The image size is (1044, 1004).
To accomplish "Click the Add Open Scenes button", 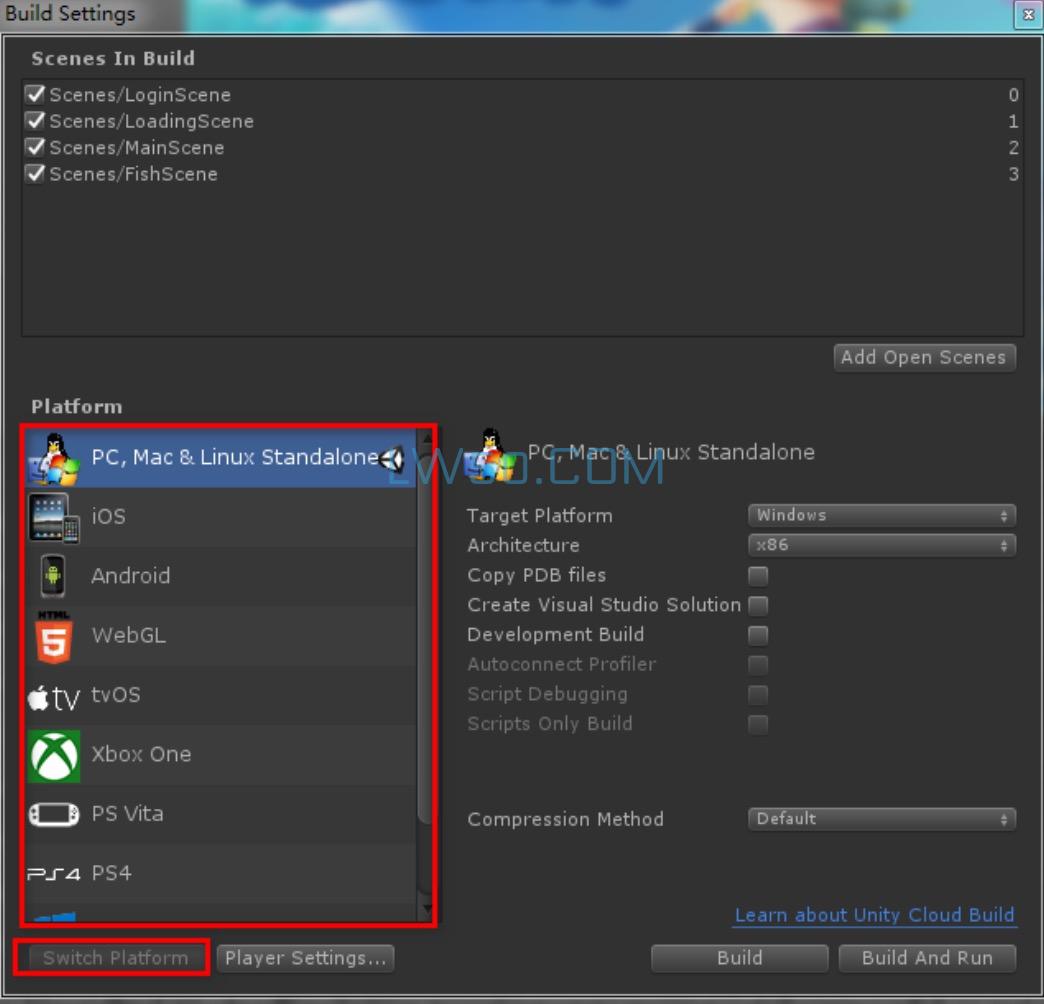I will pos(924,358).
